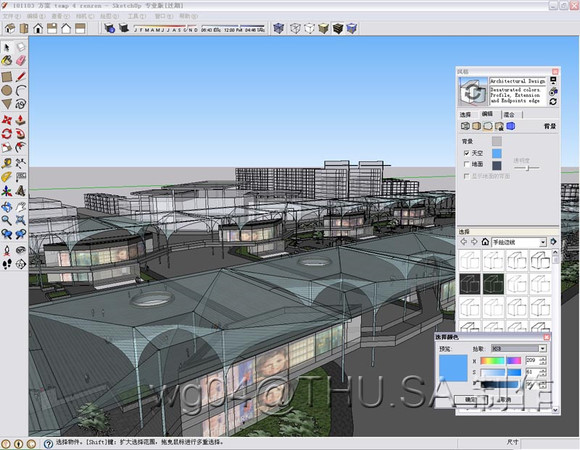Choose the Tape Measure tool
Image resolution: width=580 pixels, height=450 pixels.
[7, 163]
